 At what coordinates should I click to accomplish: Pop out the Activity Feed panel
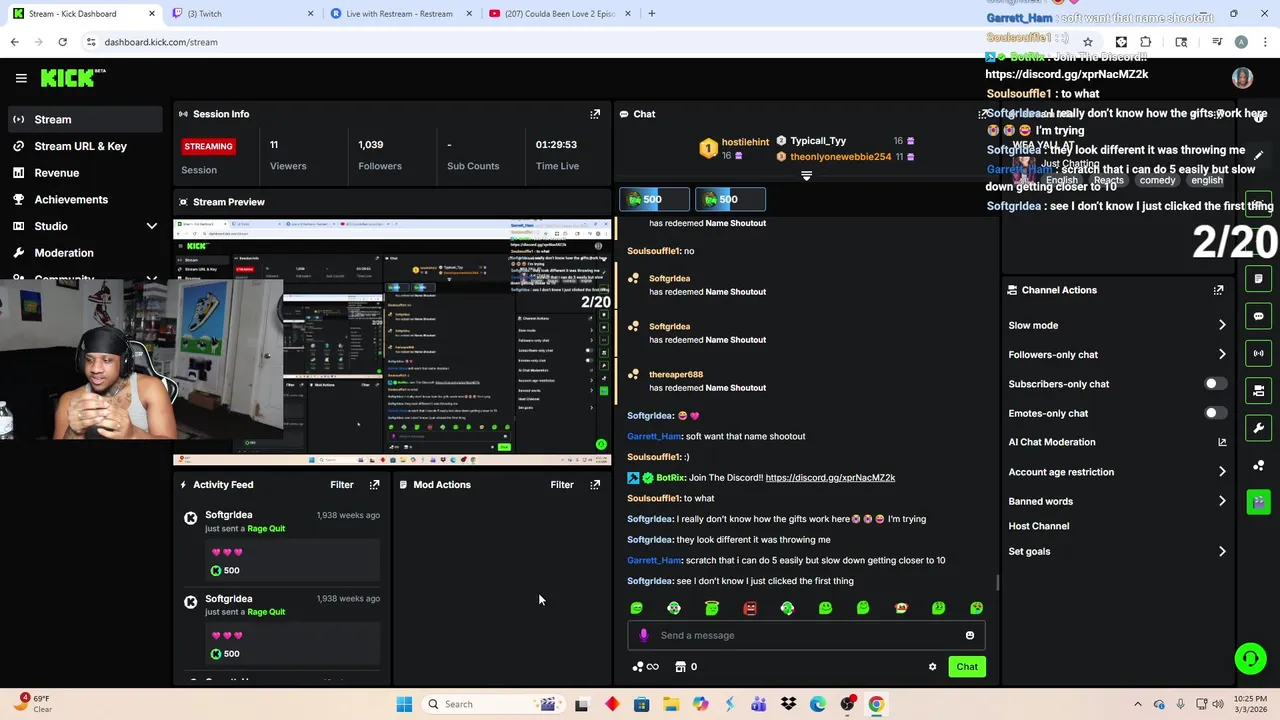click(x=374, y=485)
